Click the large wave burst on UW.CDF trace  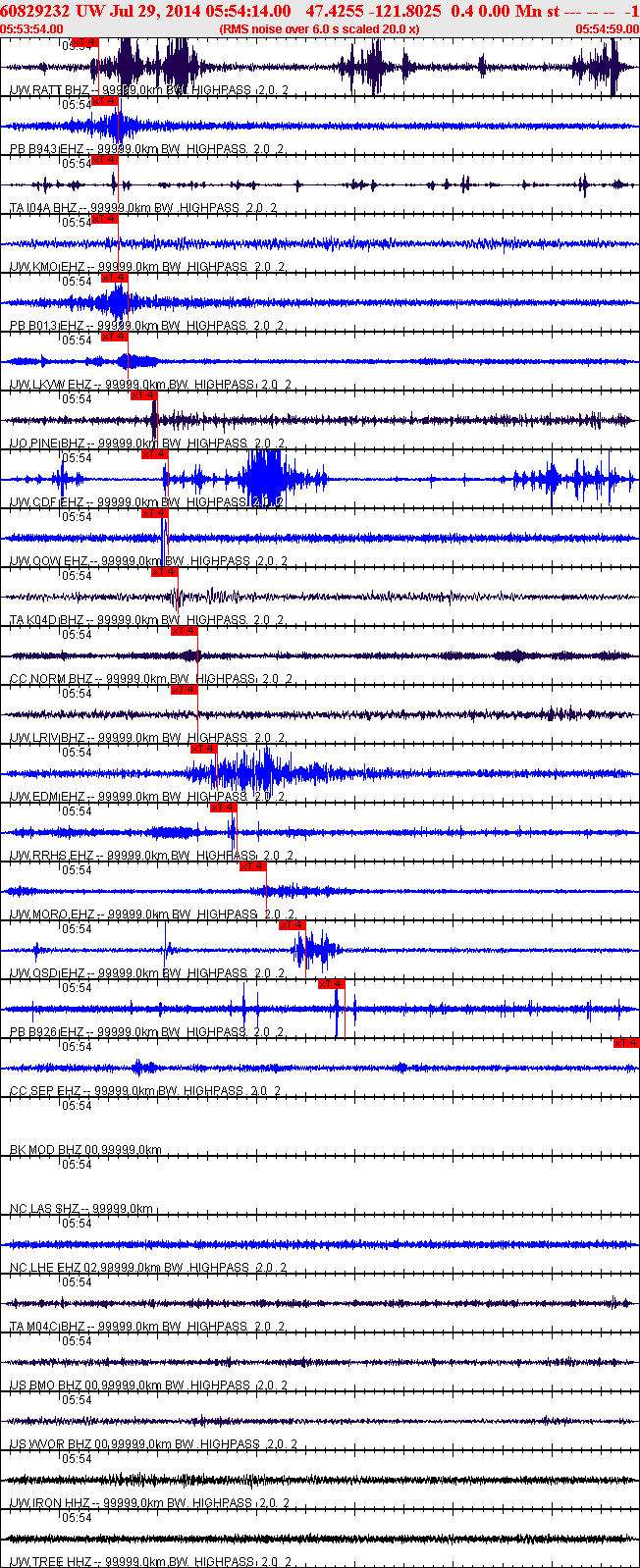(265, 478)
